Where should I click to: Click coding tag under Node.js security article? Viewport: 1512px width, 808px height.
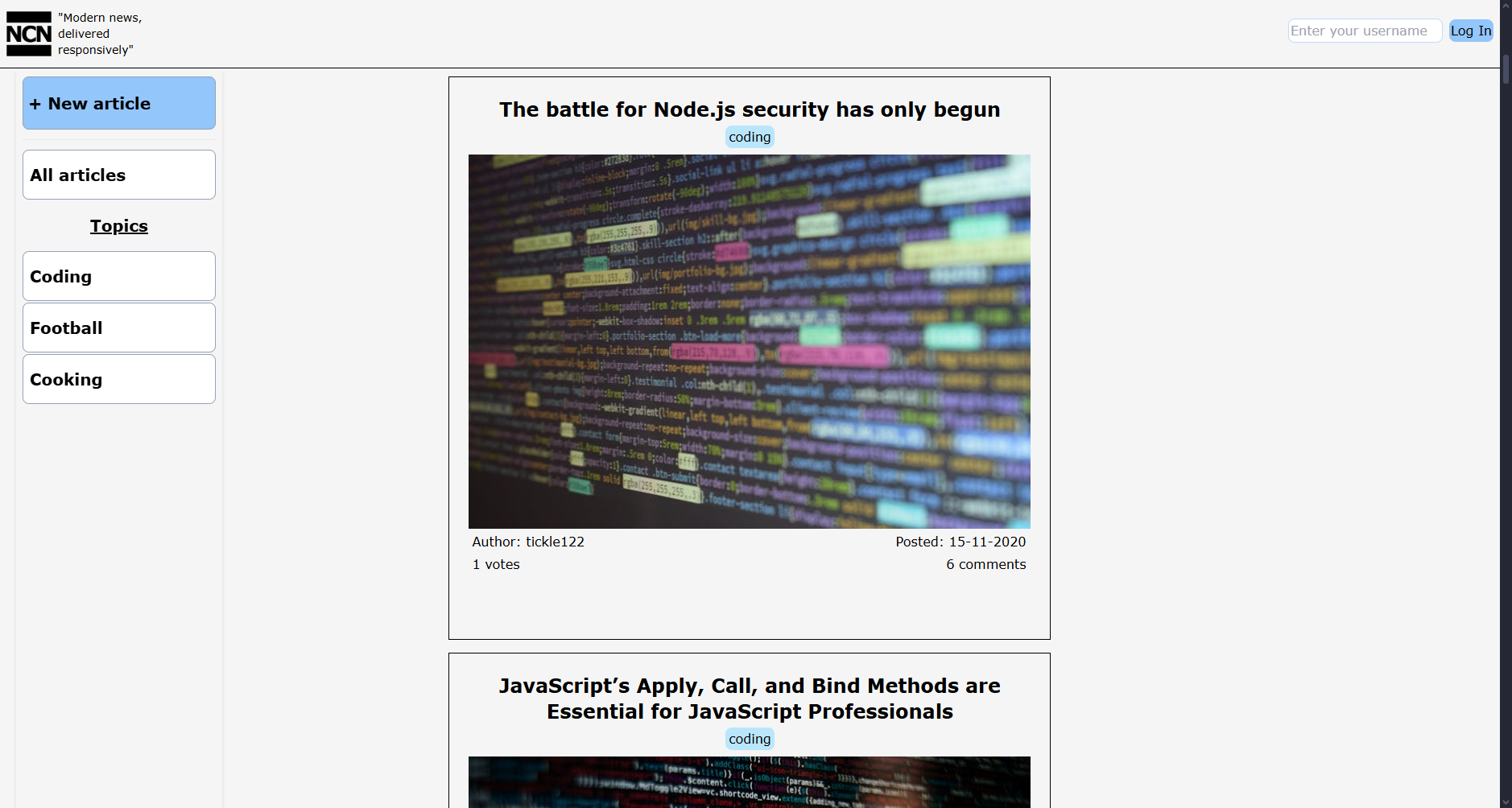tap(750, 137)
